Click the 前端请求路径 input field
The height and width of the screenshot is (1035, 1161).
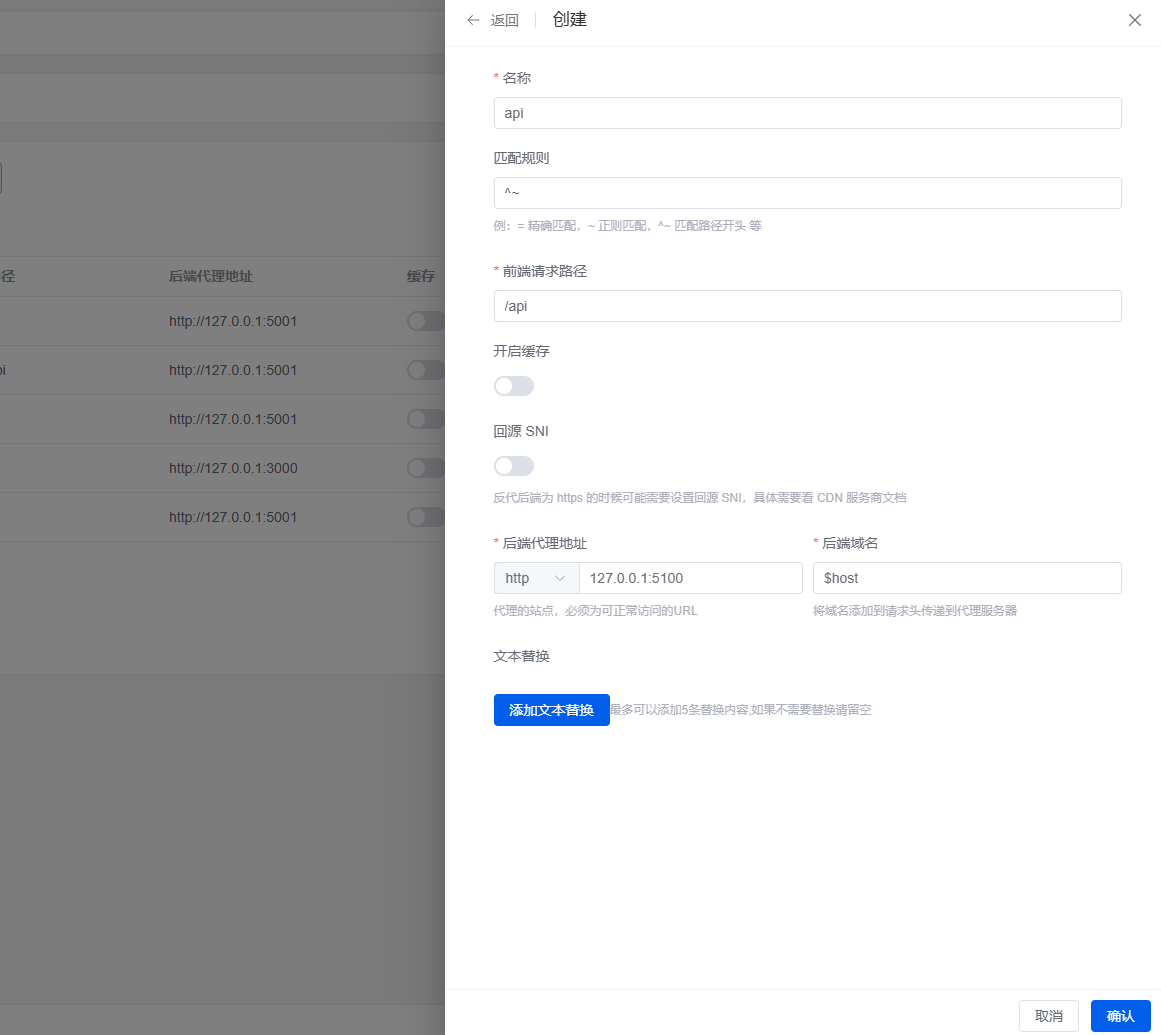(x=807, y=306)
